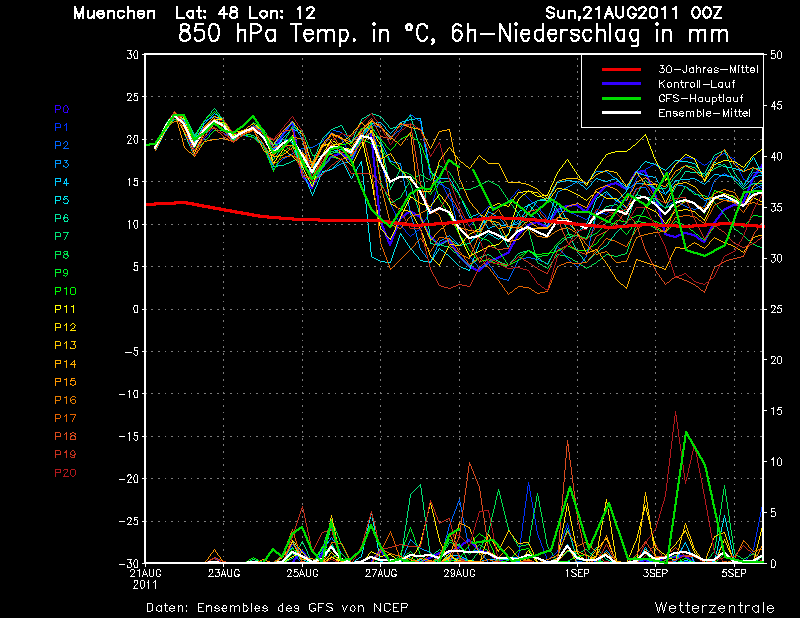This screenshot has height=618, width=800.
Task: Click the green GFS-Hauptlauf legend line
Action: [x=621, y=98]
